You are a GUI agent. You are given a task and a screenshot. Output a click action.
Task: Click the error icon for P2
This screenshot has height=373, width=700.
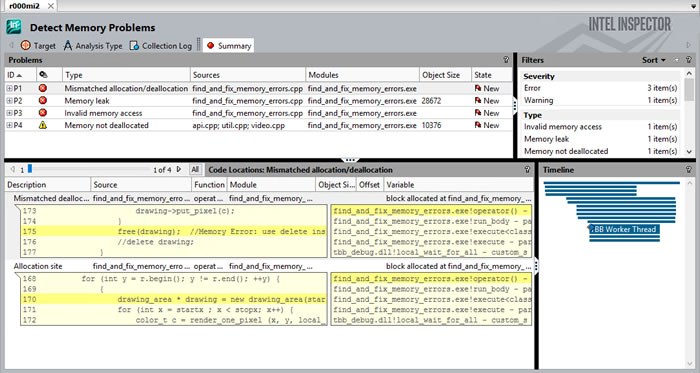(43, 101)
